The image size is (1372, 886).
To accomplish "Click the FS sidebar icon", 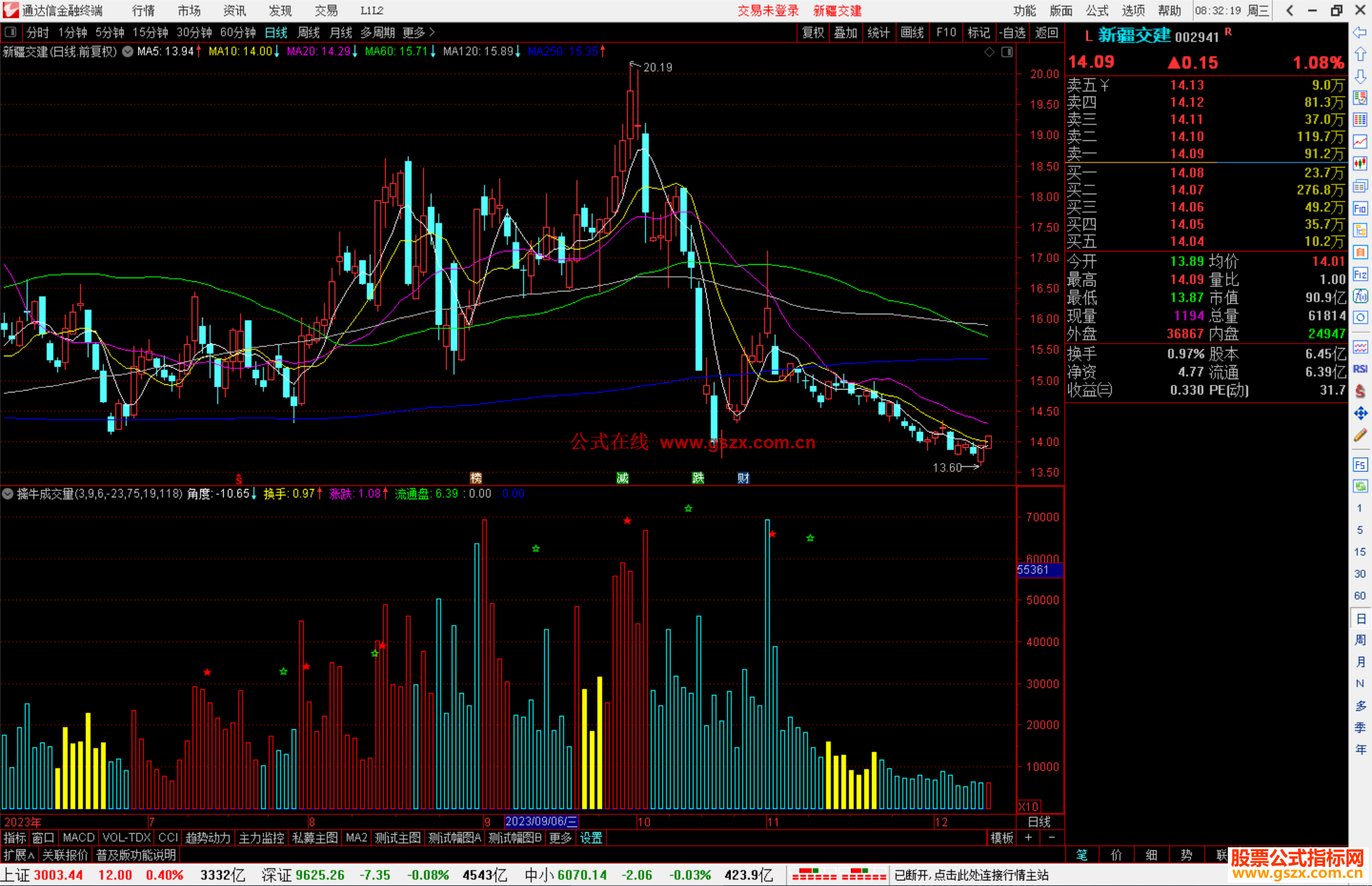I will coord(1360,465).
